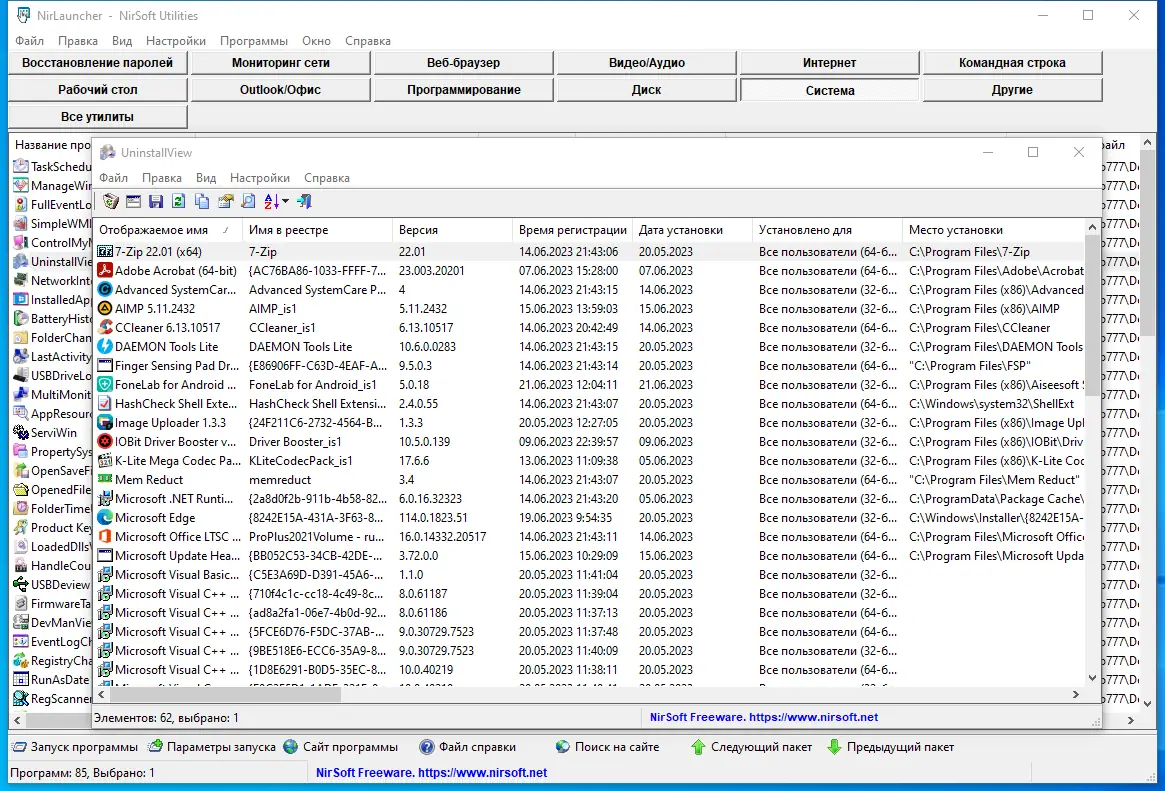Click the IObit Driver Booster row icon
The height and width of the screenshot is (791, 1165).
tap(105, 442)
